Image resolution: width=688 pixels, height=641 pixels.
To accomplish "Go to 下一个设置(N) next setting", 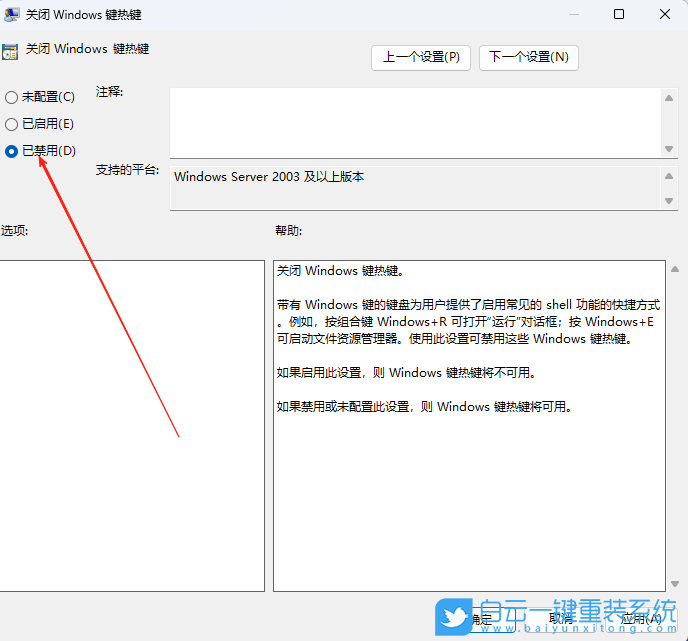I will pyautogui.click(x=529, y=57).
